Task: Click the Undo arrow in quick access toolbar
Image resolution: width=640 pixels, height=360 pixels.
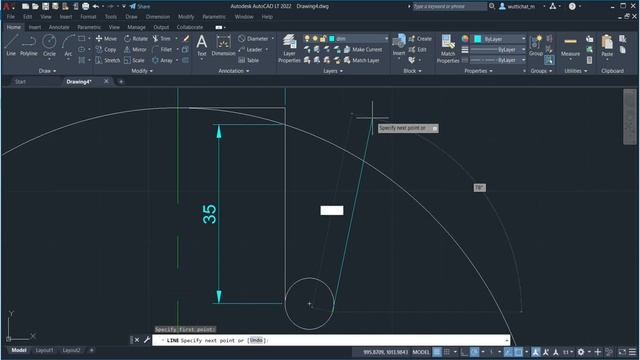Action: [96, 6]
